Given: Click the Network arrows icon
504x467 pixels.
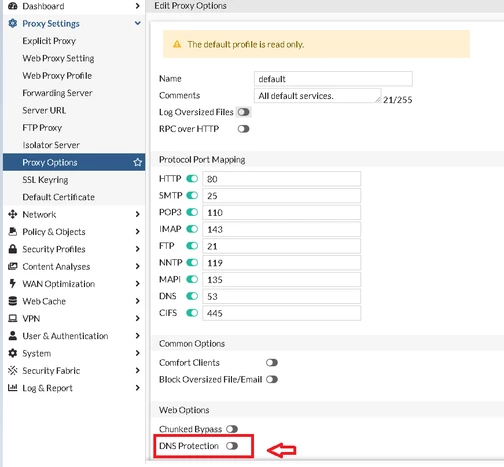Looking at the screenshot, I should point(13,214).
